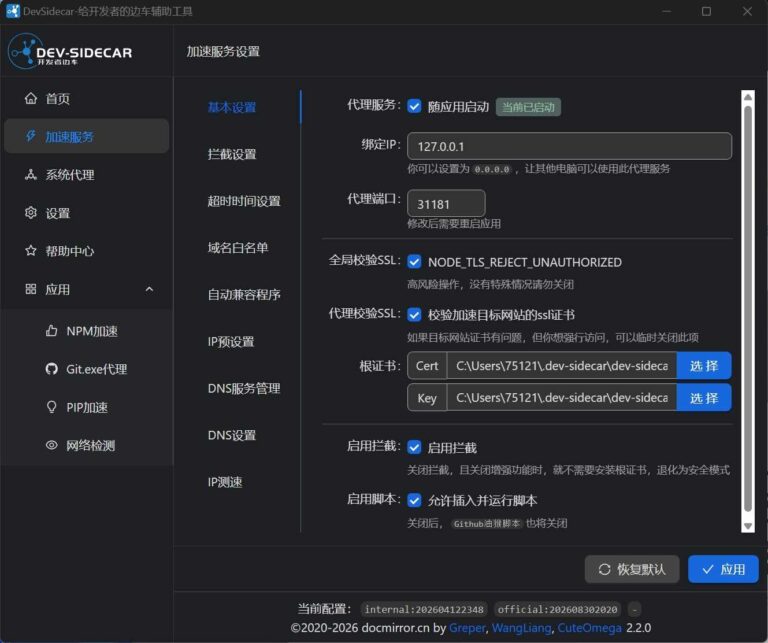
Task: Click the checkmark icon in 应用 button
Action: point(708,570)
